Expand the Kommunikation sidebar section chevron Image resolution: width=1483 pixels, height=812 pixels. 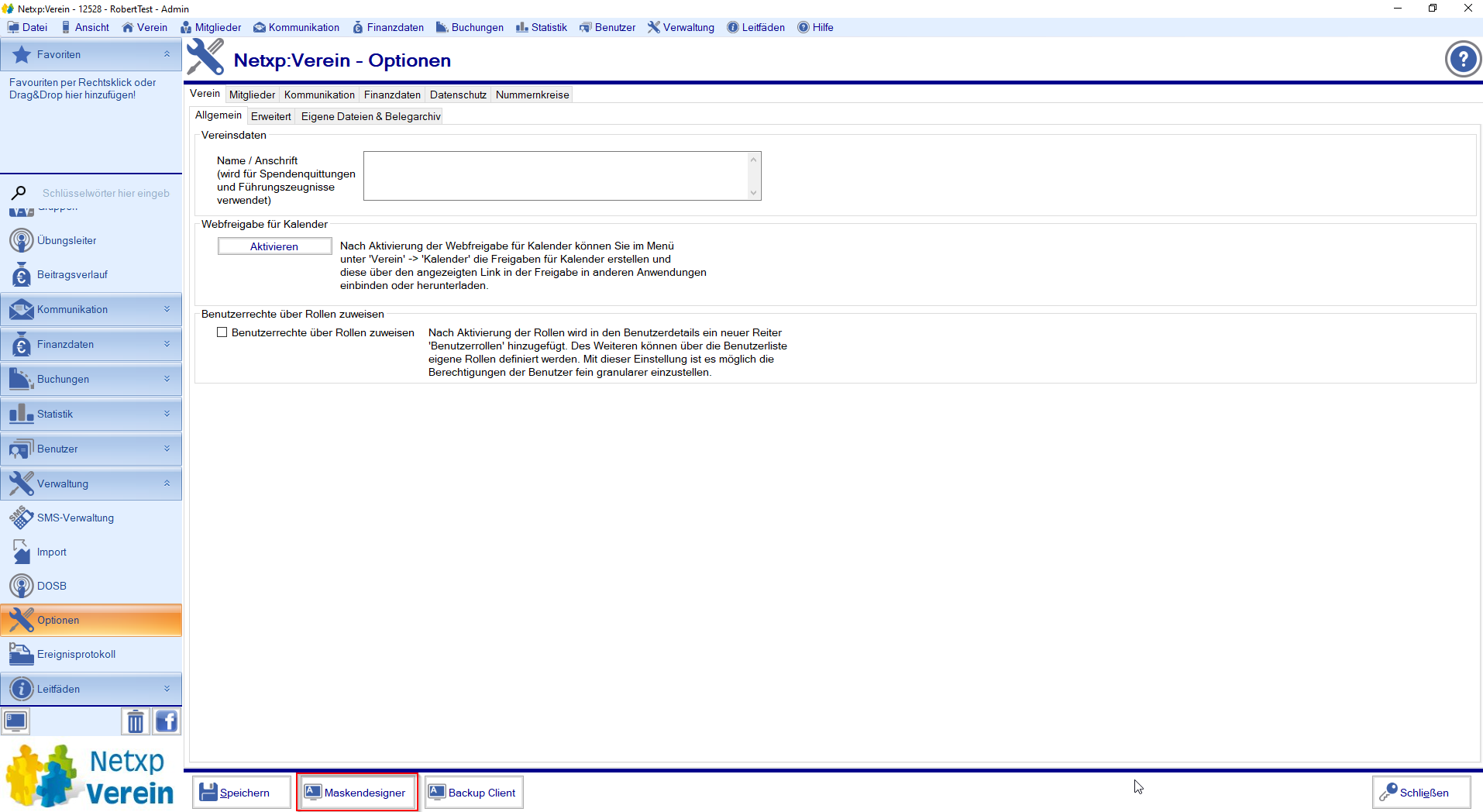[x=167, y=309]
